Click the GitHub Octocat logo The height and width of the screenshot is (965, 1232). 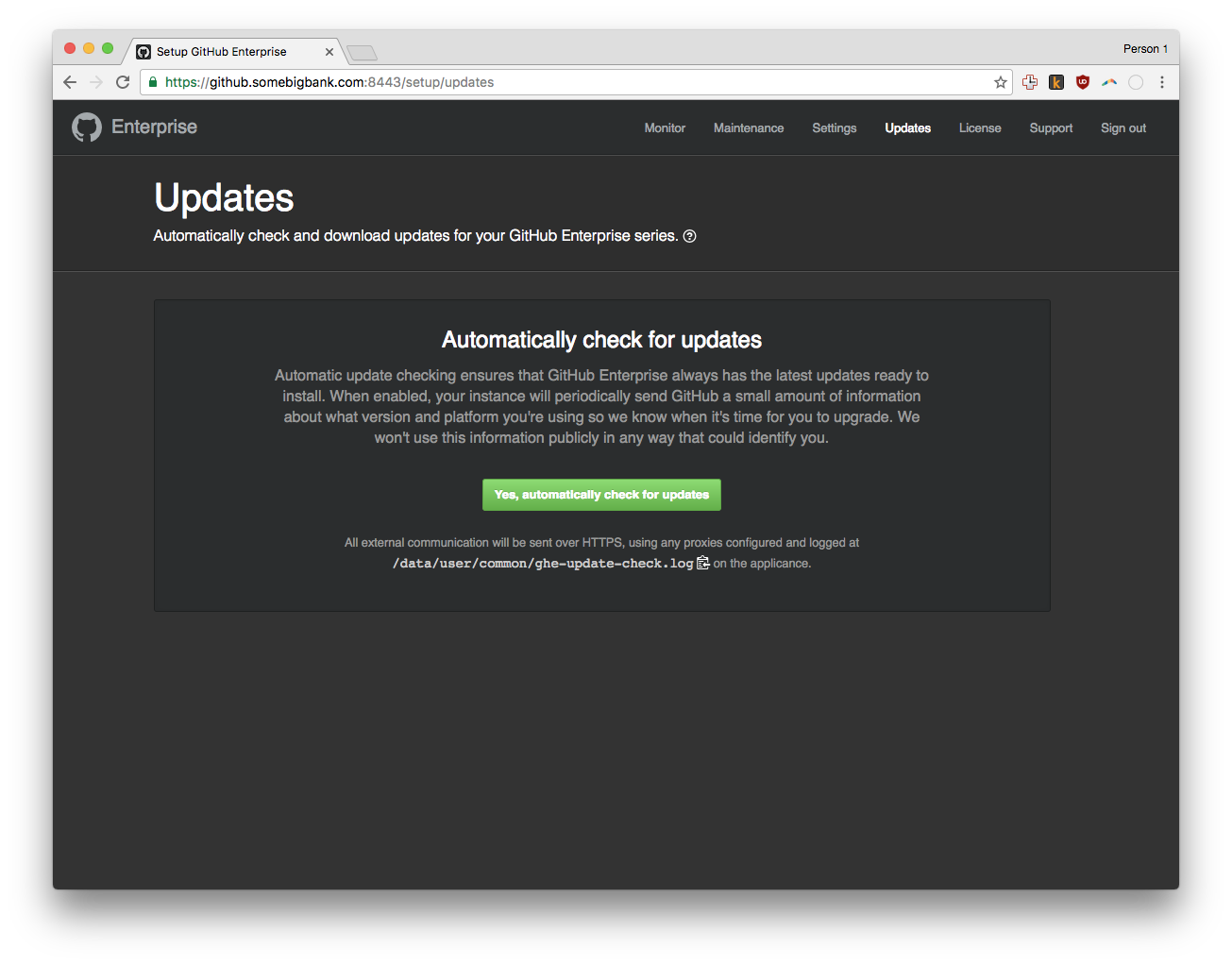87,127
